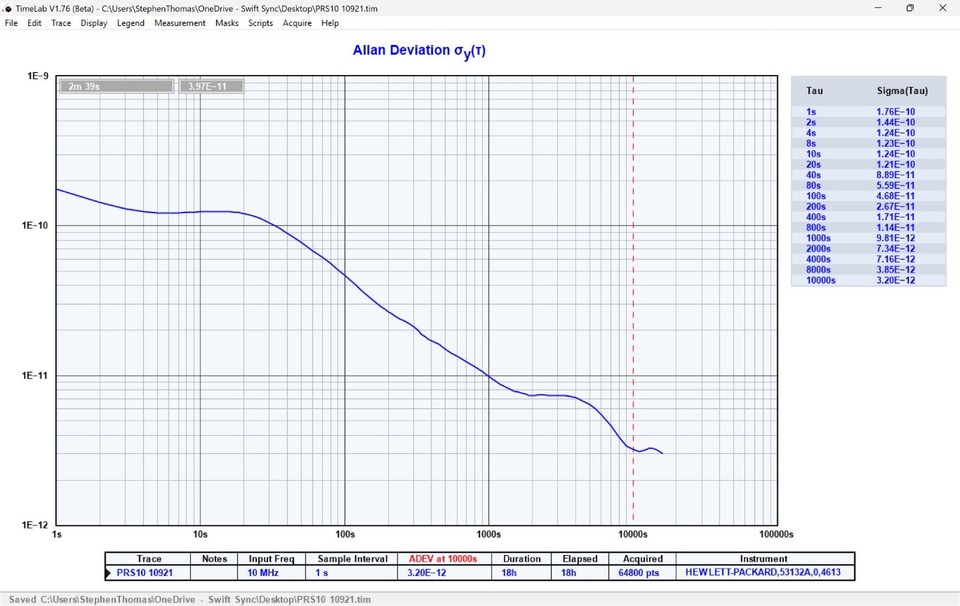Open the File menu
The width and height of the screenshot is (960, 606).
click(x=11, y=22)
